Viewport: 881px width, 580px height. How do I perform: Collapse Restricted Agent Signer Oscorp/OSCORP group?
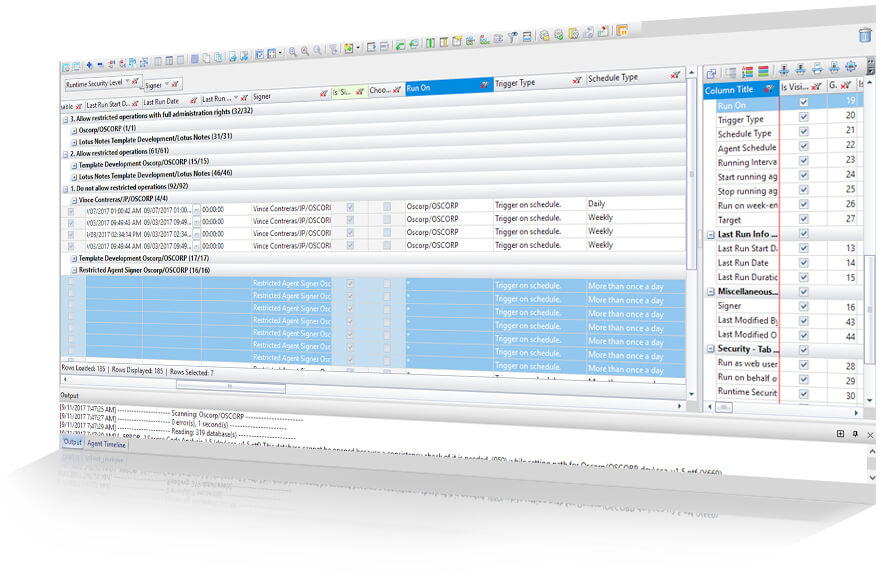tap(74, 271)
